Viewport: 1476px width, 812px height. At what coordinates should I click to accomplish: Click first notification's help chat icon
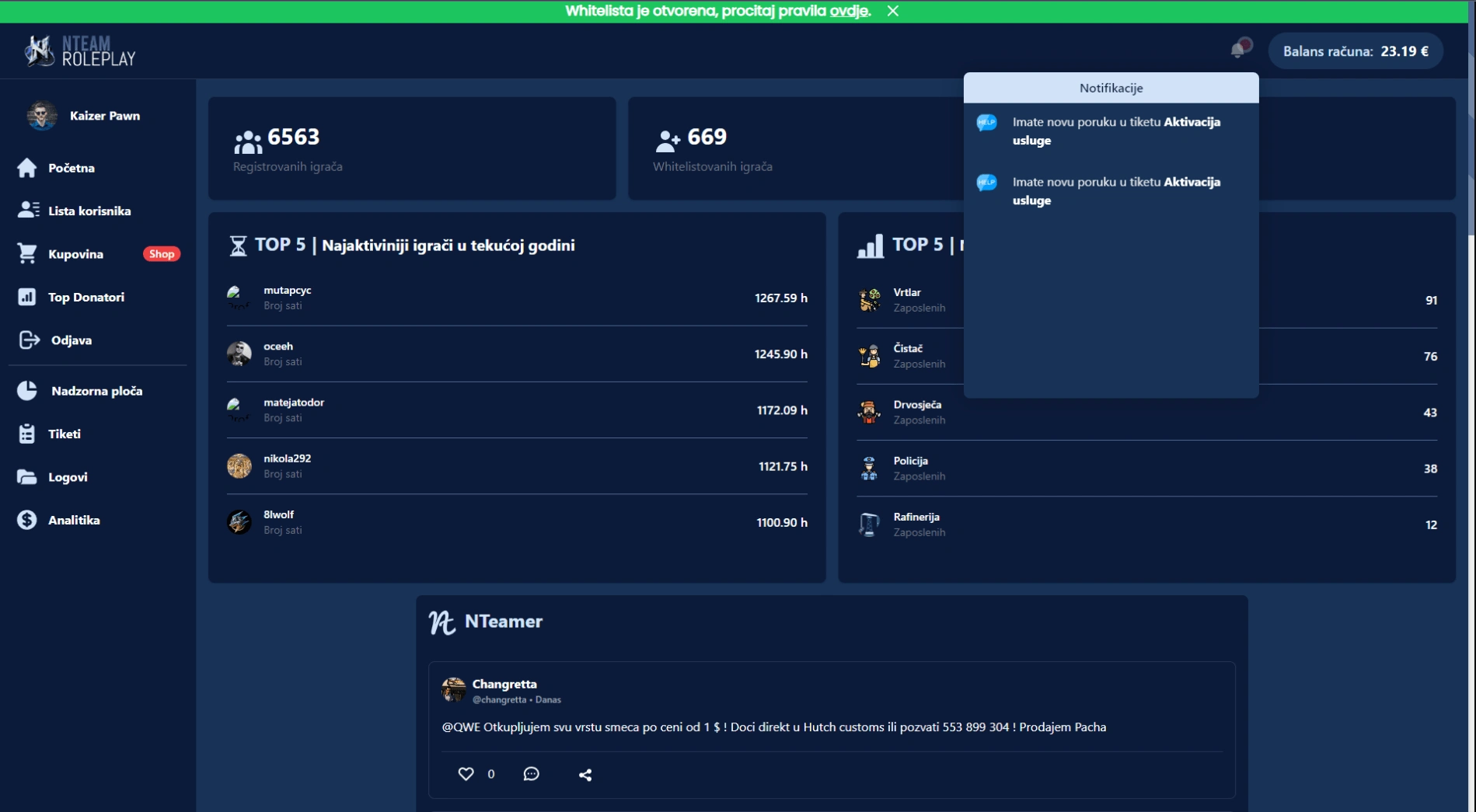987,123
